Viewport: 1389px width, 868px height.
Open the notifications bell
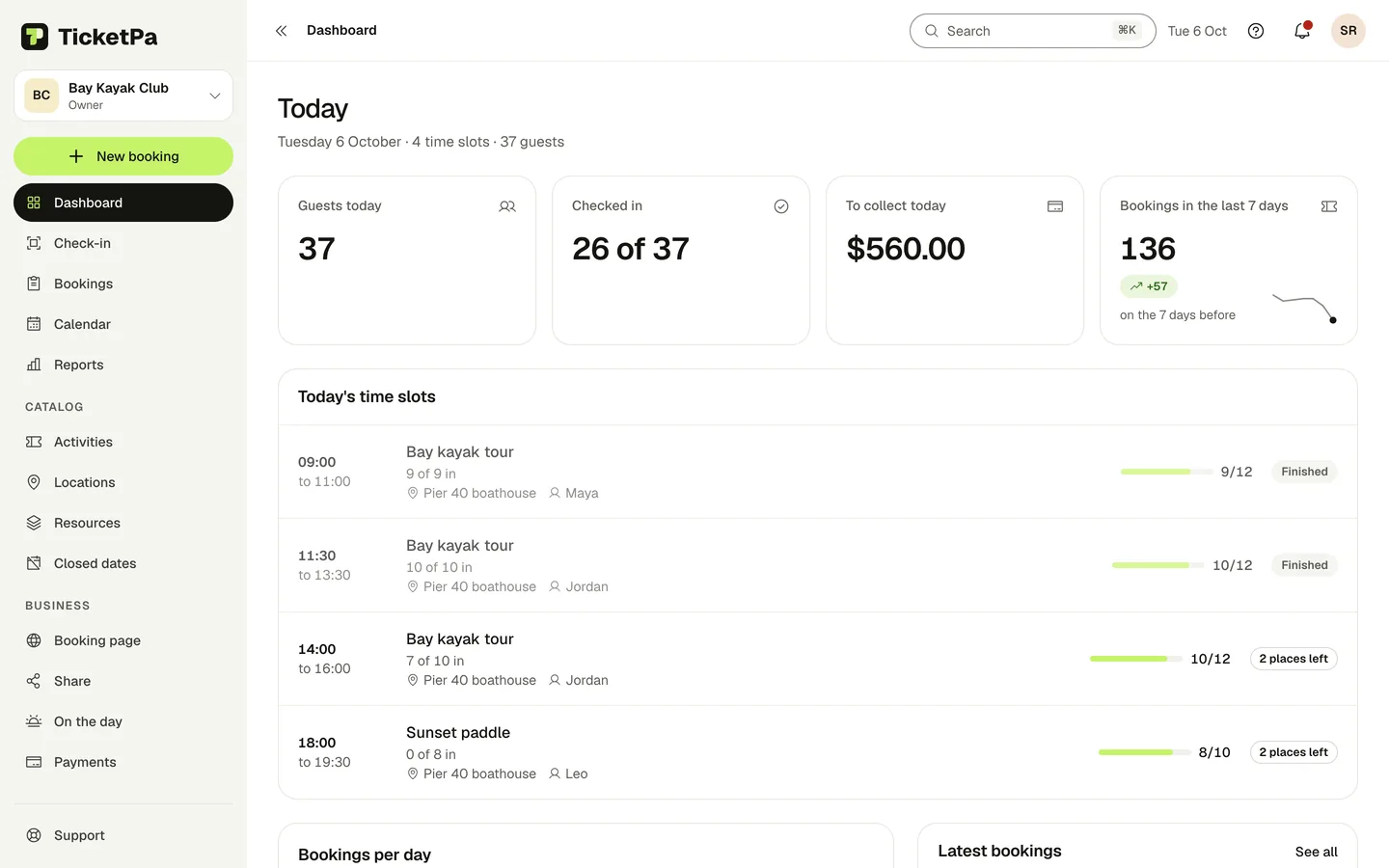[1302, 31]
